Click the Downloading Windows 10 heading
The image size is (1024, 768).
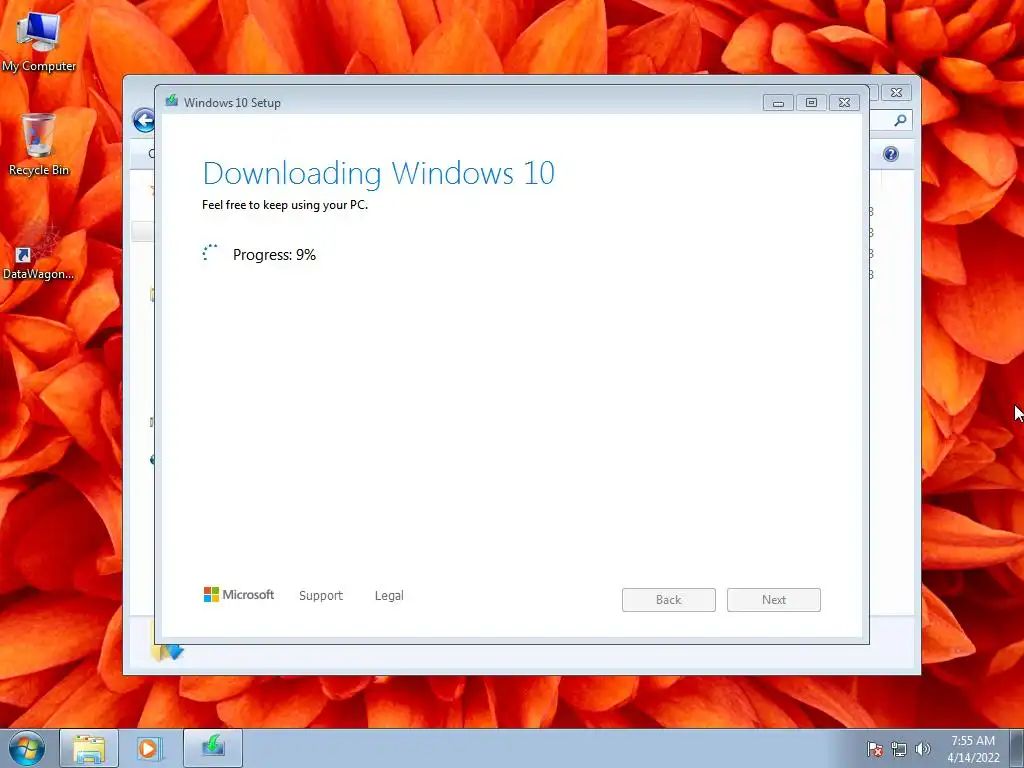click(x=379, y=173)
